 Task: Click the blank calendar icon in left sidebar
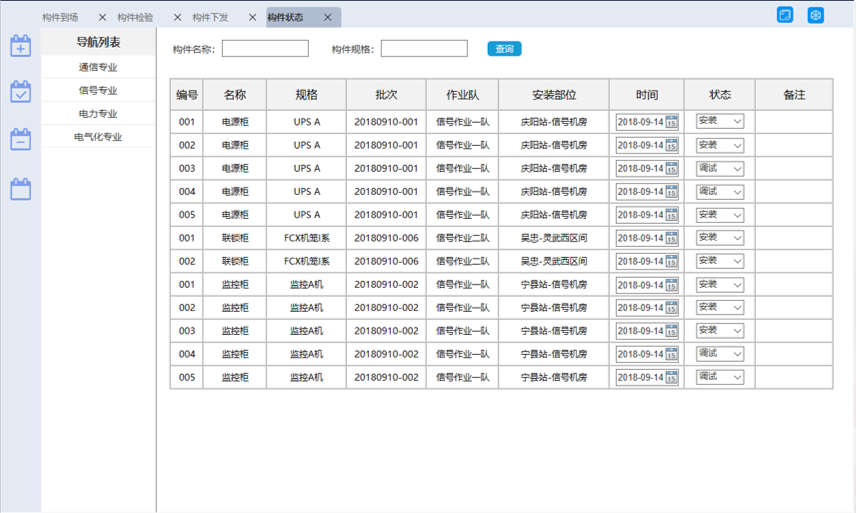coord(20,188)
